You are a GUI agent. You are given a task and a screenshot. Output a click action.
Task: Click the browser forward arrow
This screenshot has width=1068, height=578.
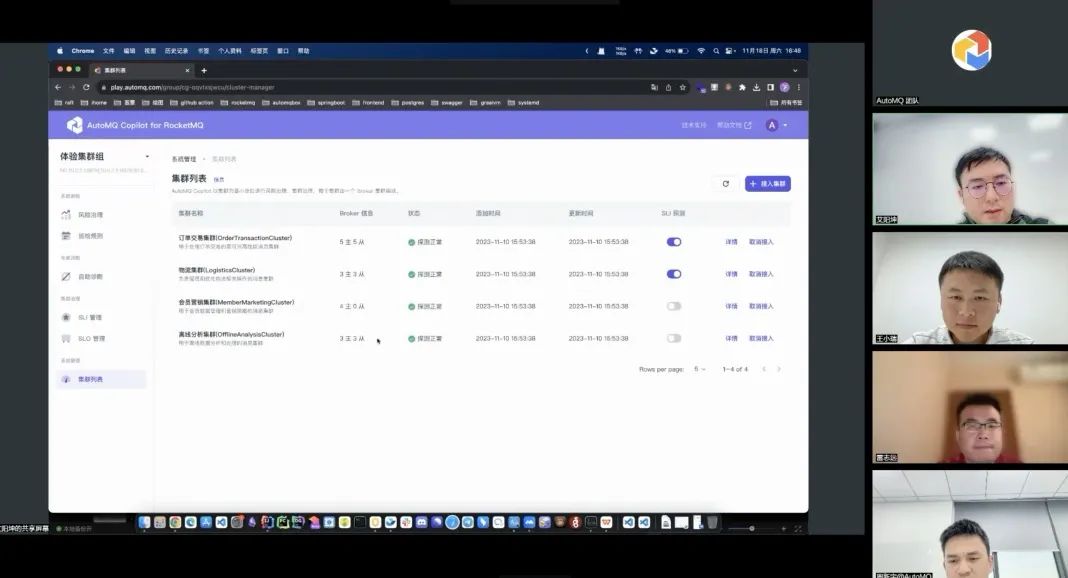tap(72, 87)
